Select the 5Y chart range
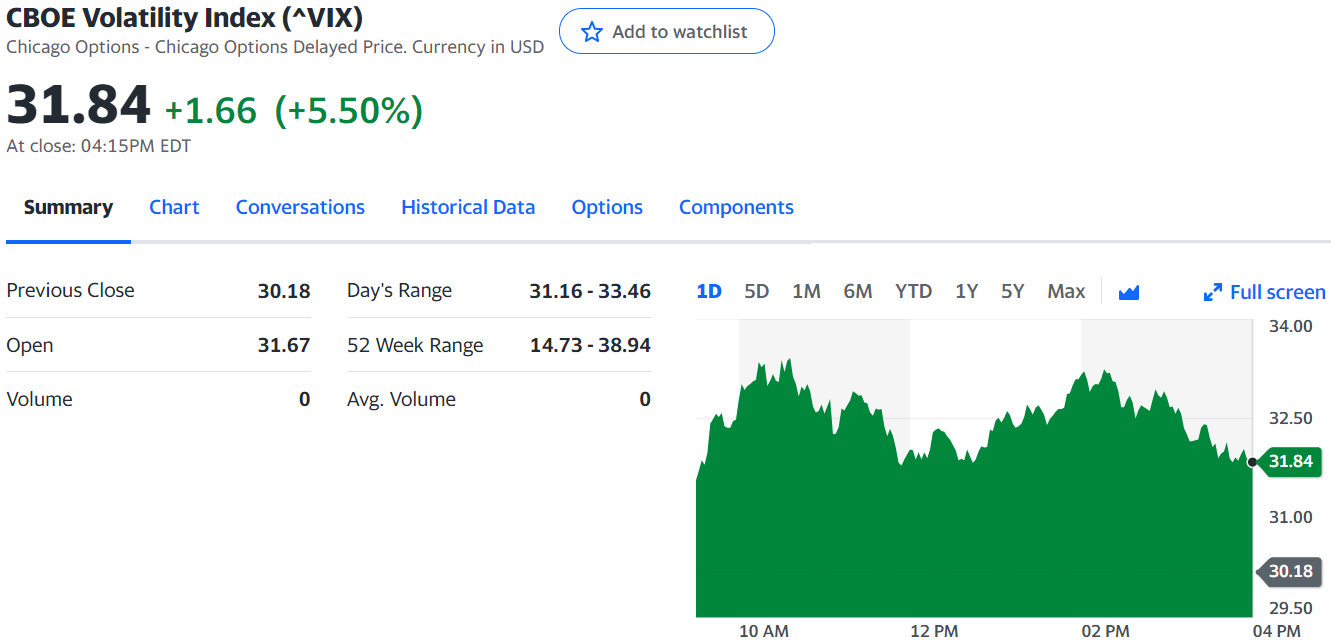 point(1013,291)
